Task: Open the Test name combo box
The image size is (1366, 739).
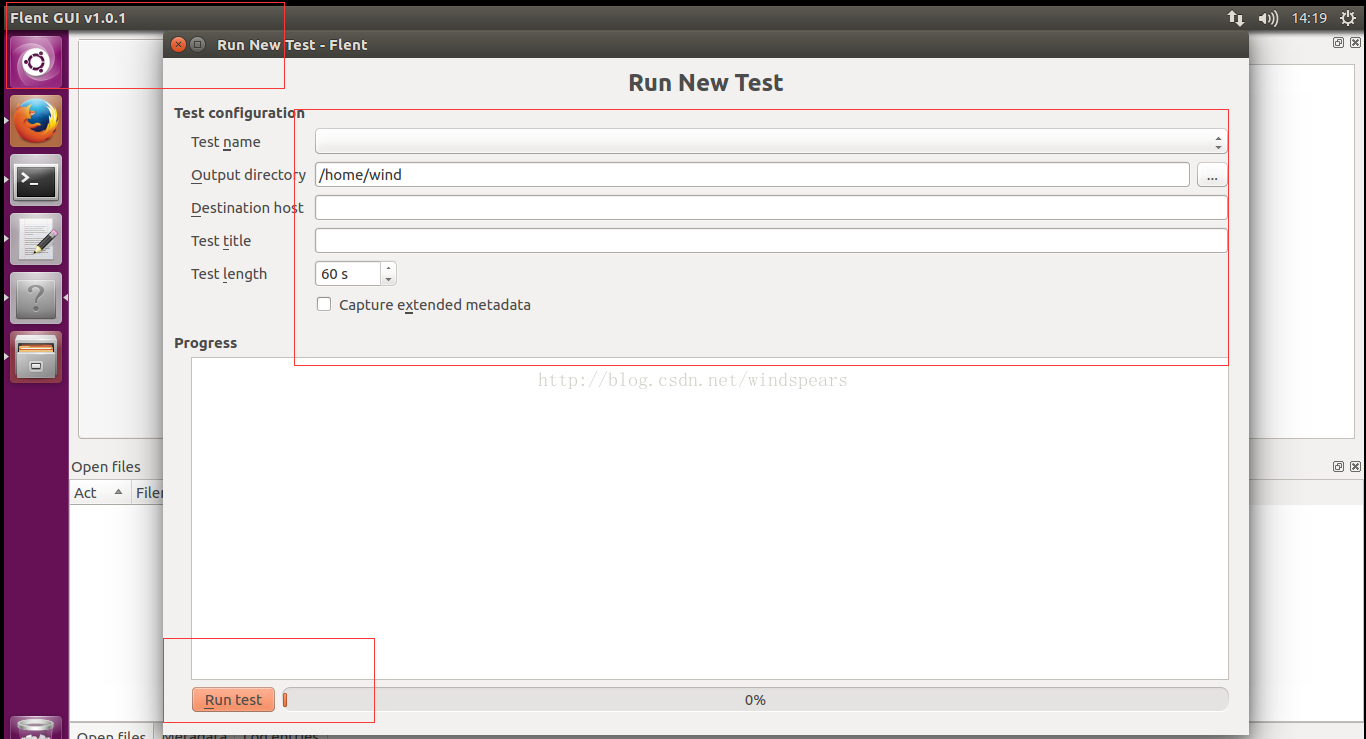Action: [771, 142]
